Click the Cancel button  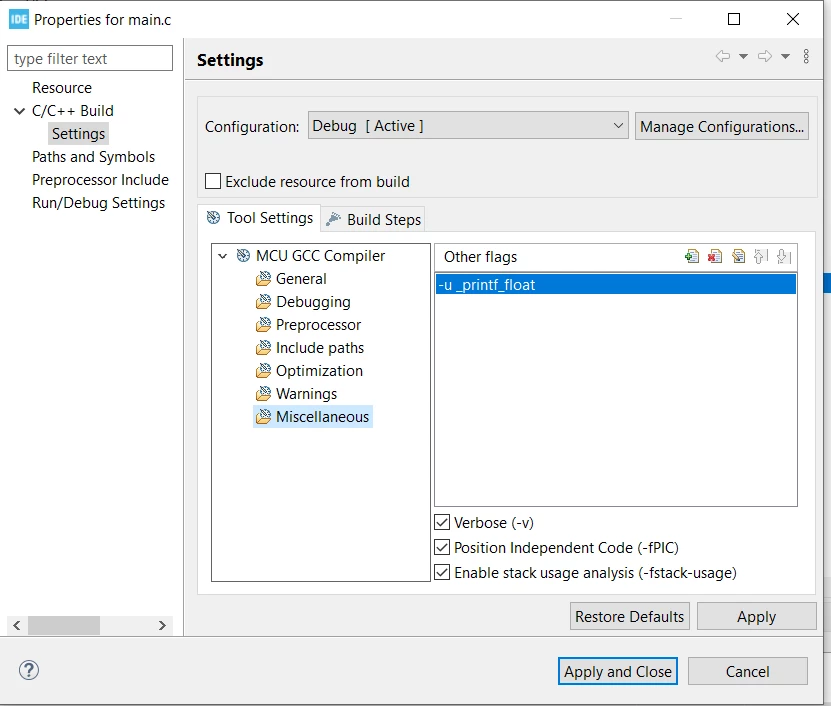pos(748,672)
